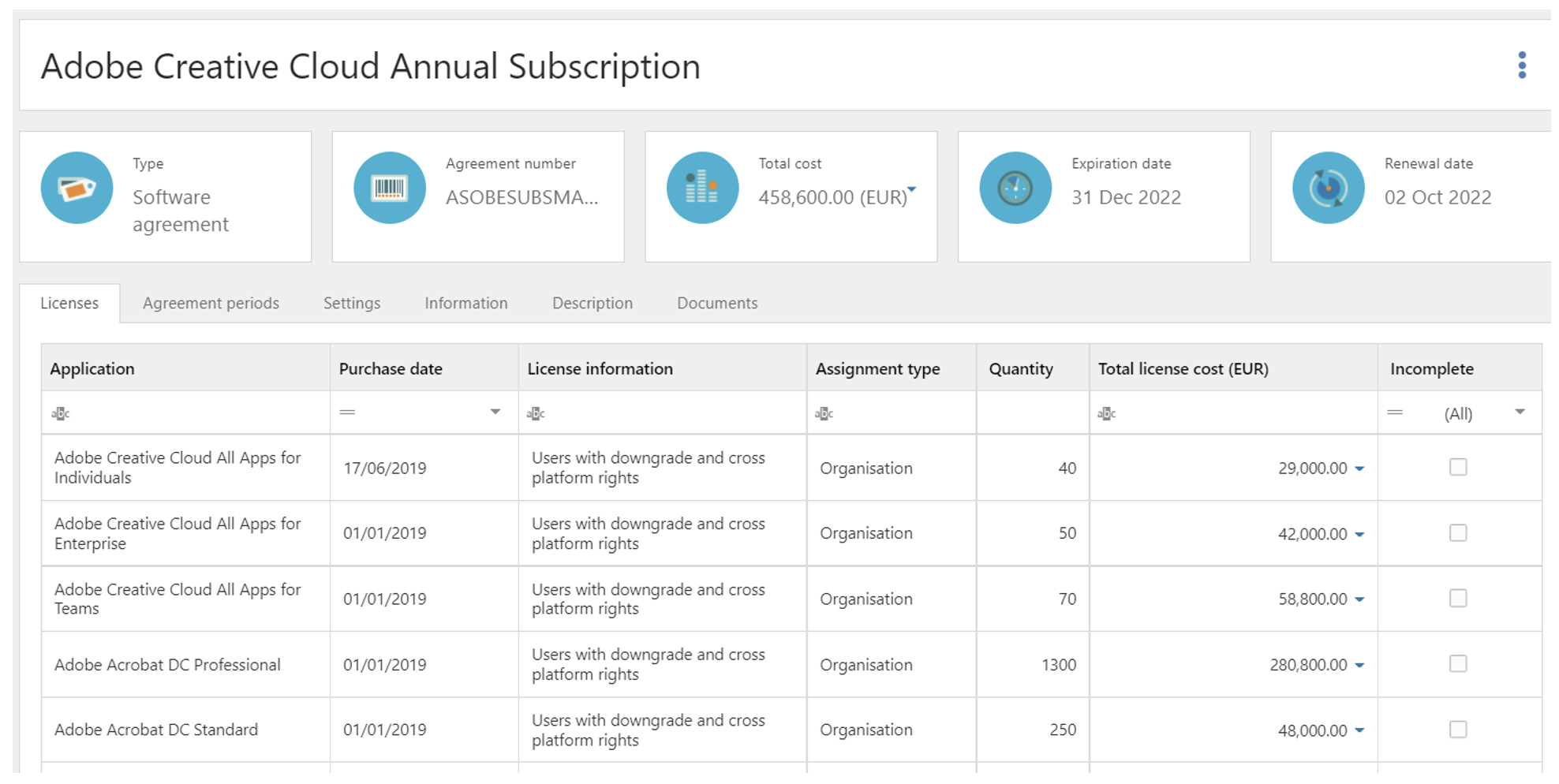Screen dimensions: 1559x784
Task: Click the 31 Dec 2022 expiration date
Action: click(x=1126, y=197)
